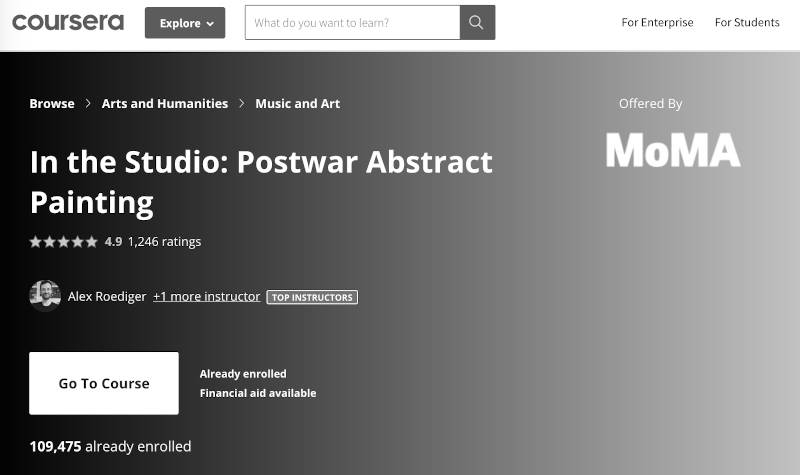Click the course title 'In the Studio: Postwar Abstract Painting'
The image size is (800, 475).
coord(261,182)
